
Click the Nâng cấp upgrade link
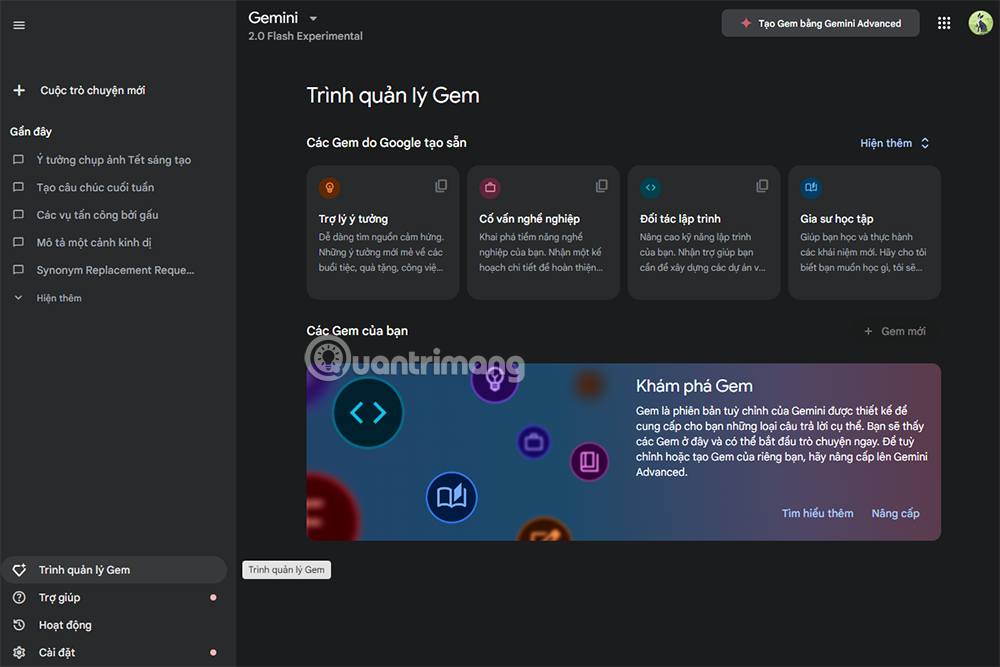tap(895, 513)
